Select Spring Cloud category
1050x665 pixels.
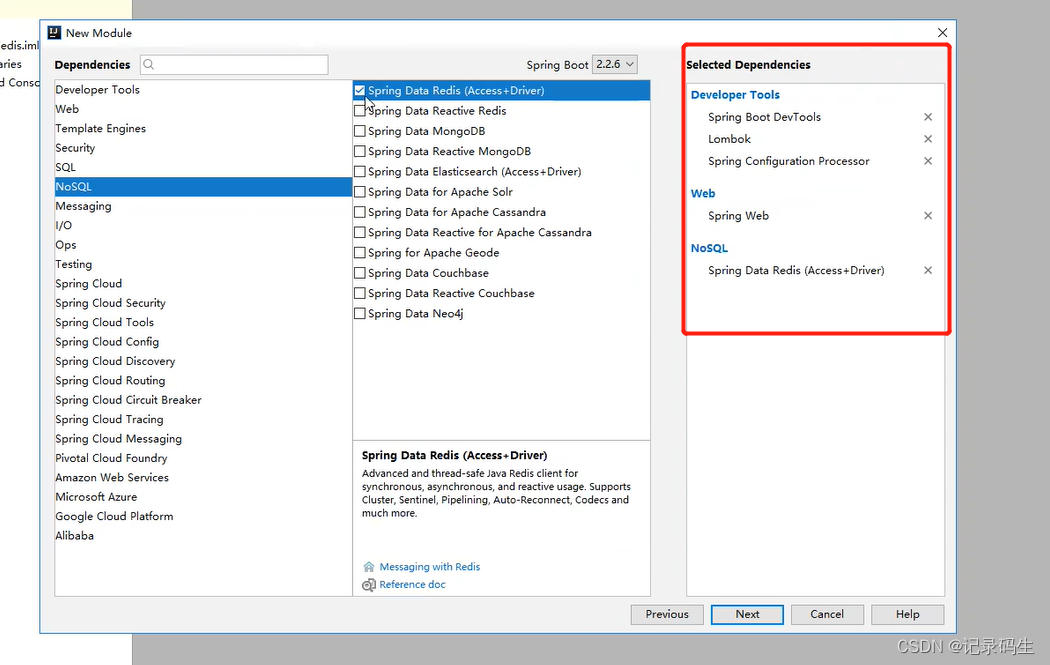click(203, 284)
